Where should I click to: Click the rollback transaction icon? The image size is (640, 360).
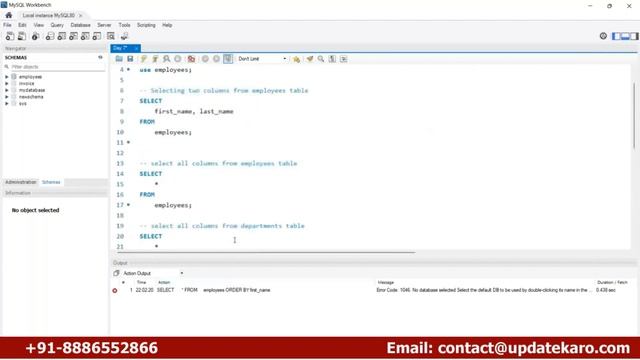tap(216, 59)
